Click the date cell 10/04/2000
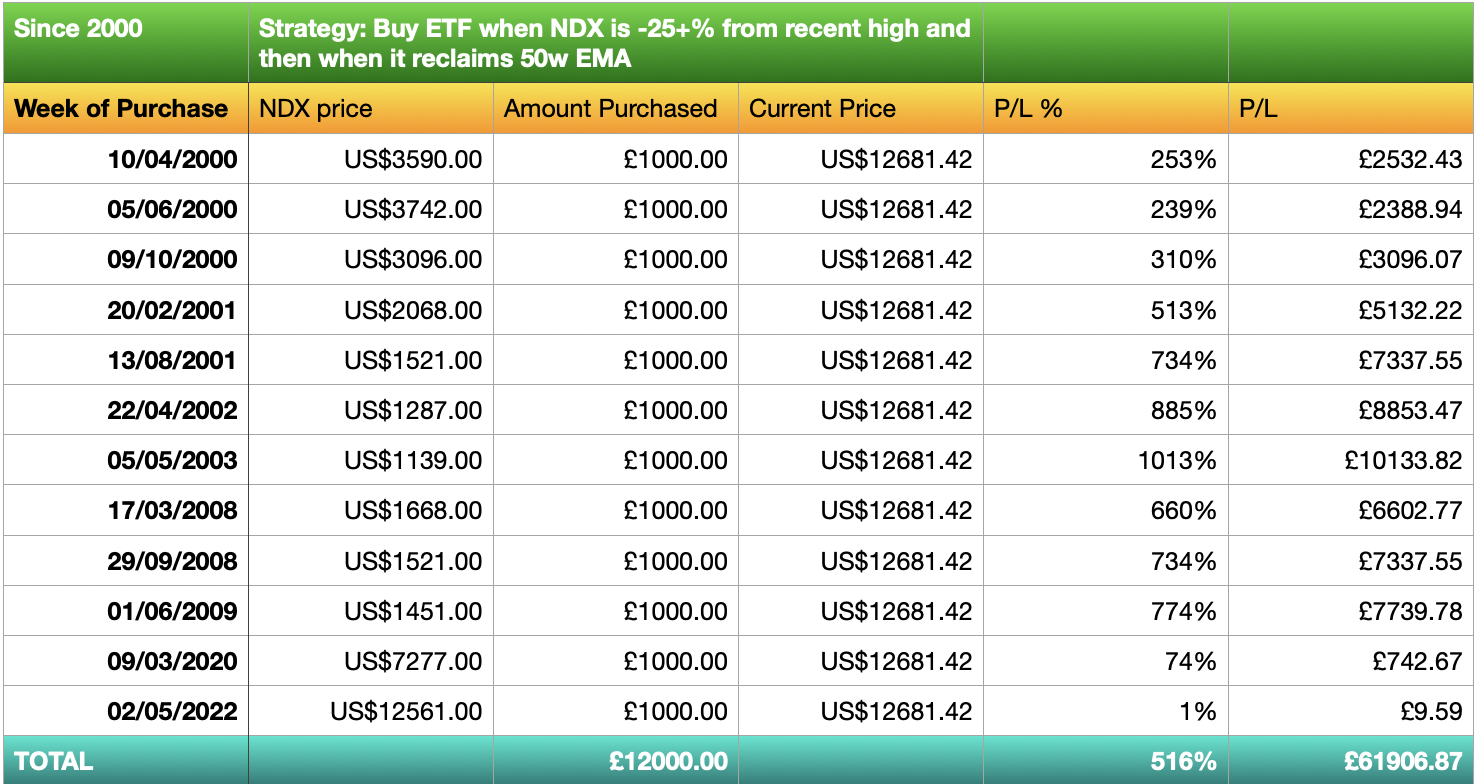The image size is (1474, 784). (x=125, y=159)
